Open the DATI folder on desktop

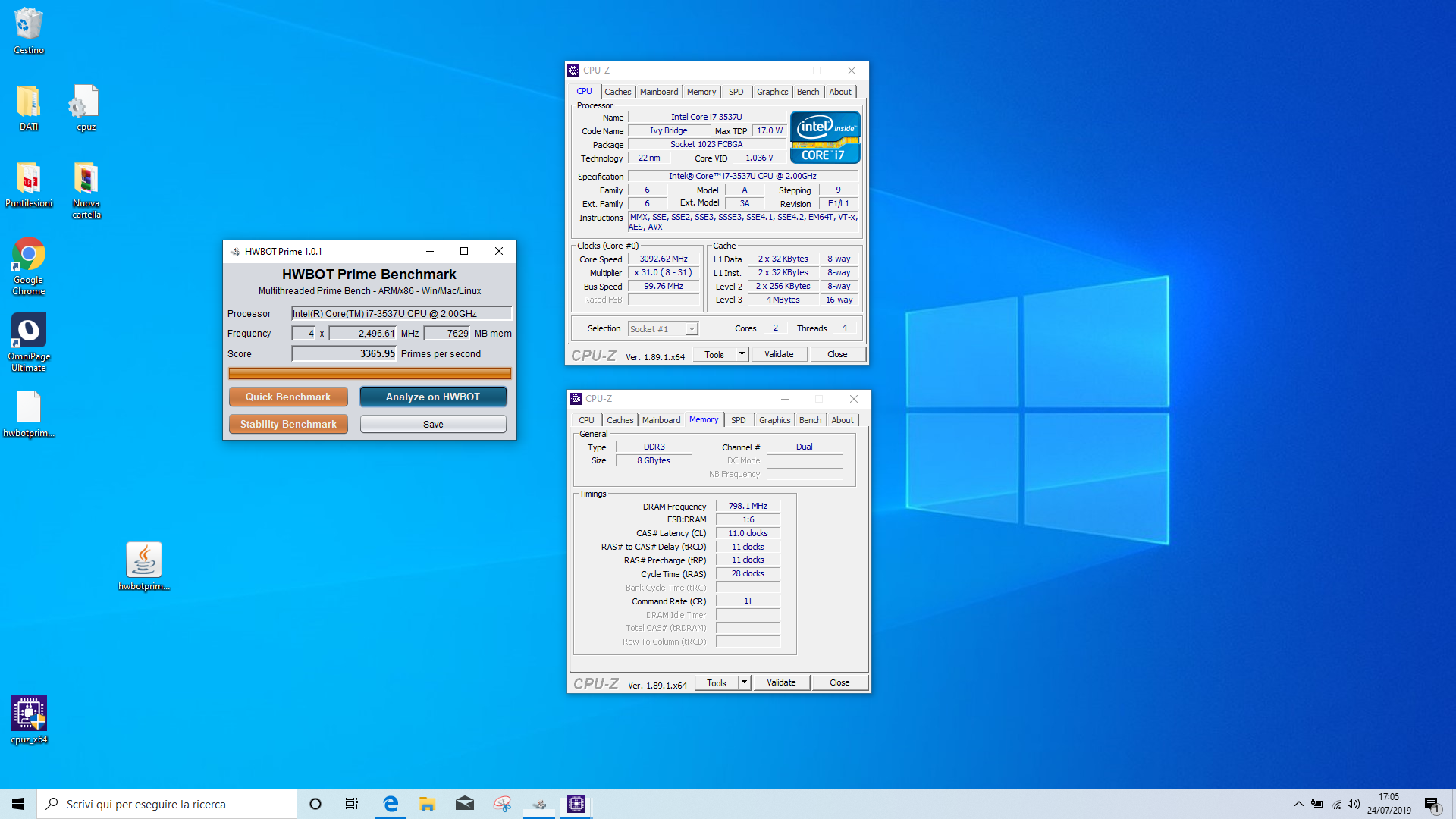tap(29, 108)
